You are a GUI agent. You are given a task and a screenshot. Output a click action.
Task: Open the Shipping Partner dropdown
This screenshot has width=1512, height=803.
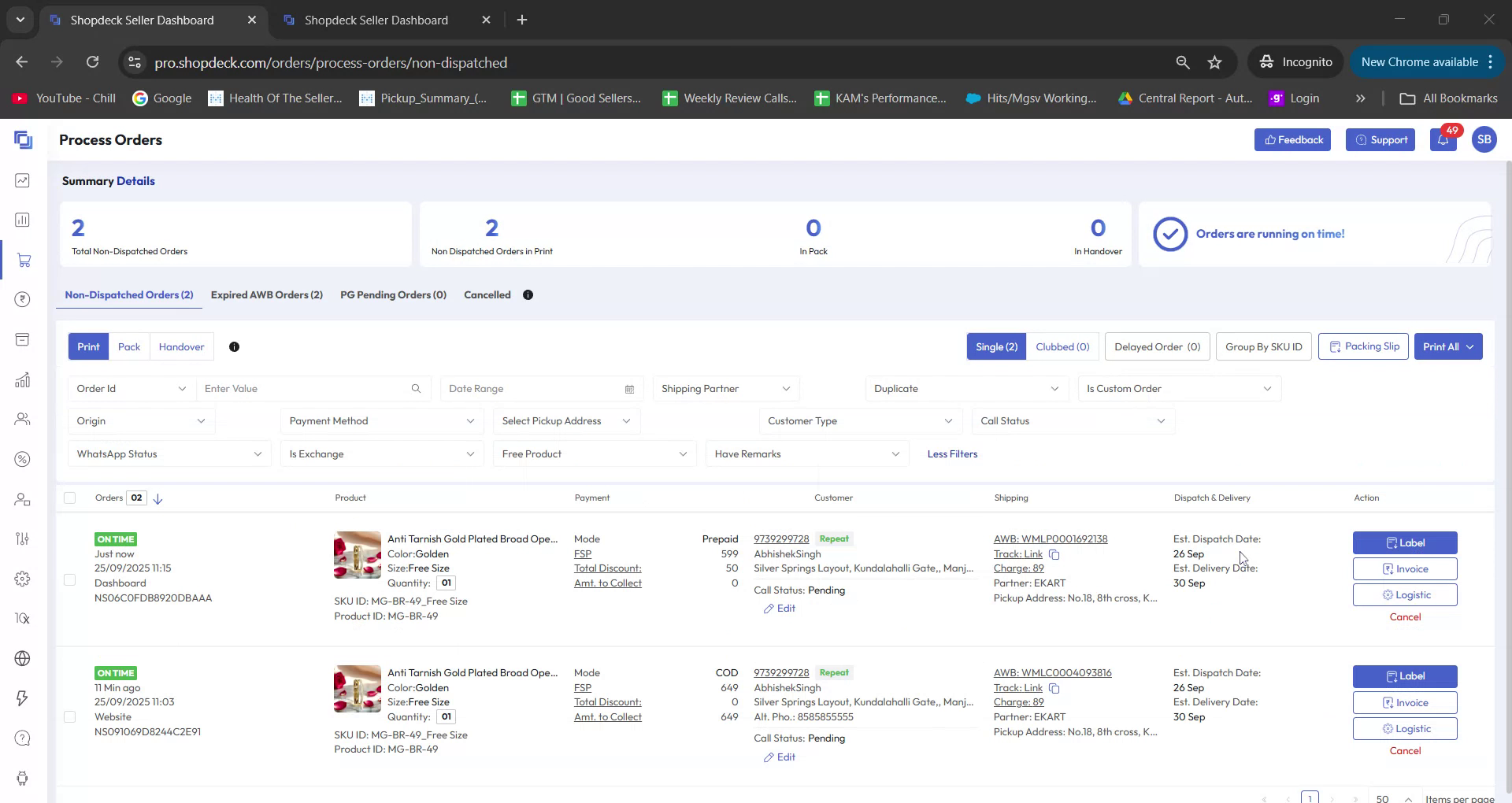(x=724, y=388)
